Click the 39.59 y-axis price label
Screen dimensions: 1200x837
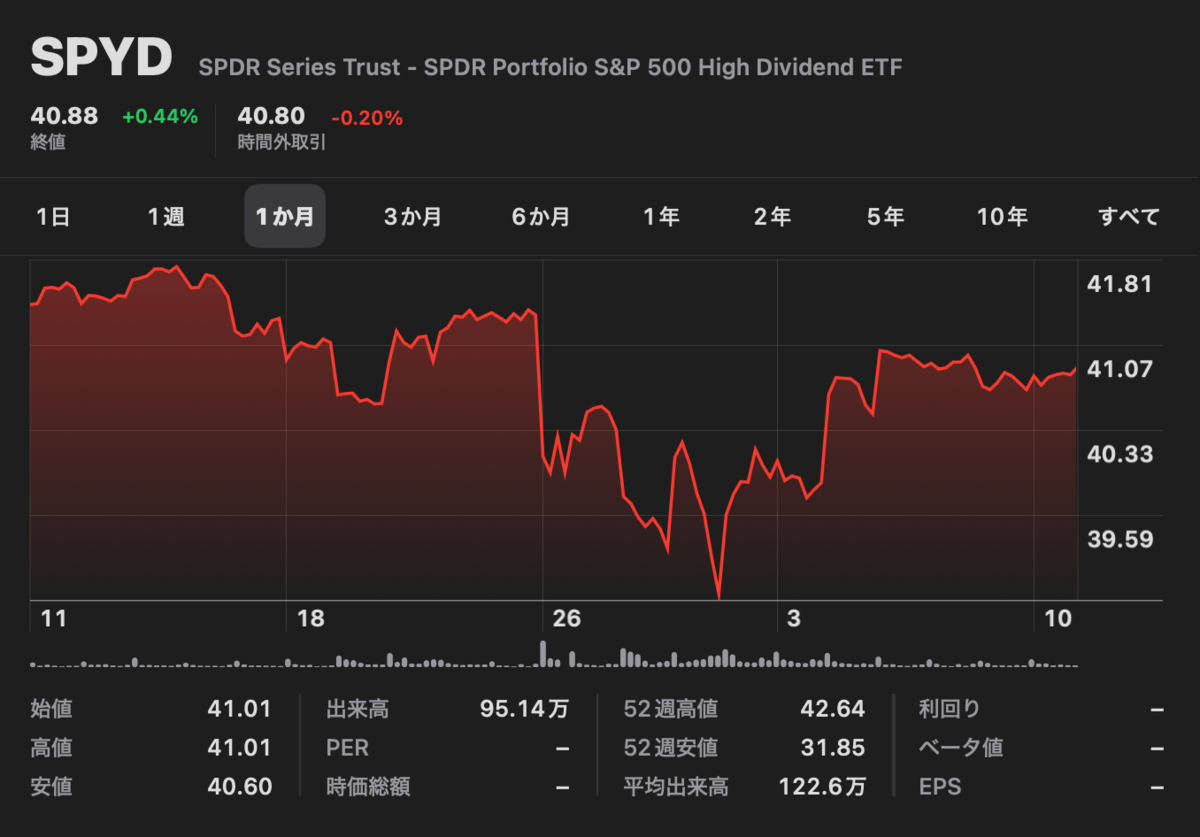[1119, 539]
